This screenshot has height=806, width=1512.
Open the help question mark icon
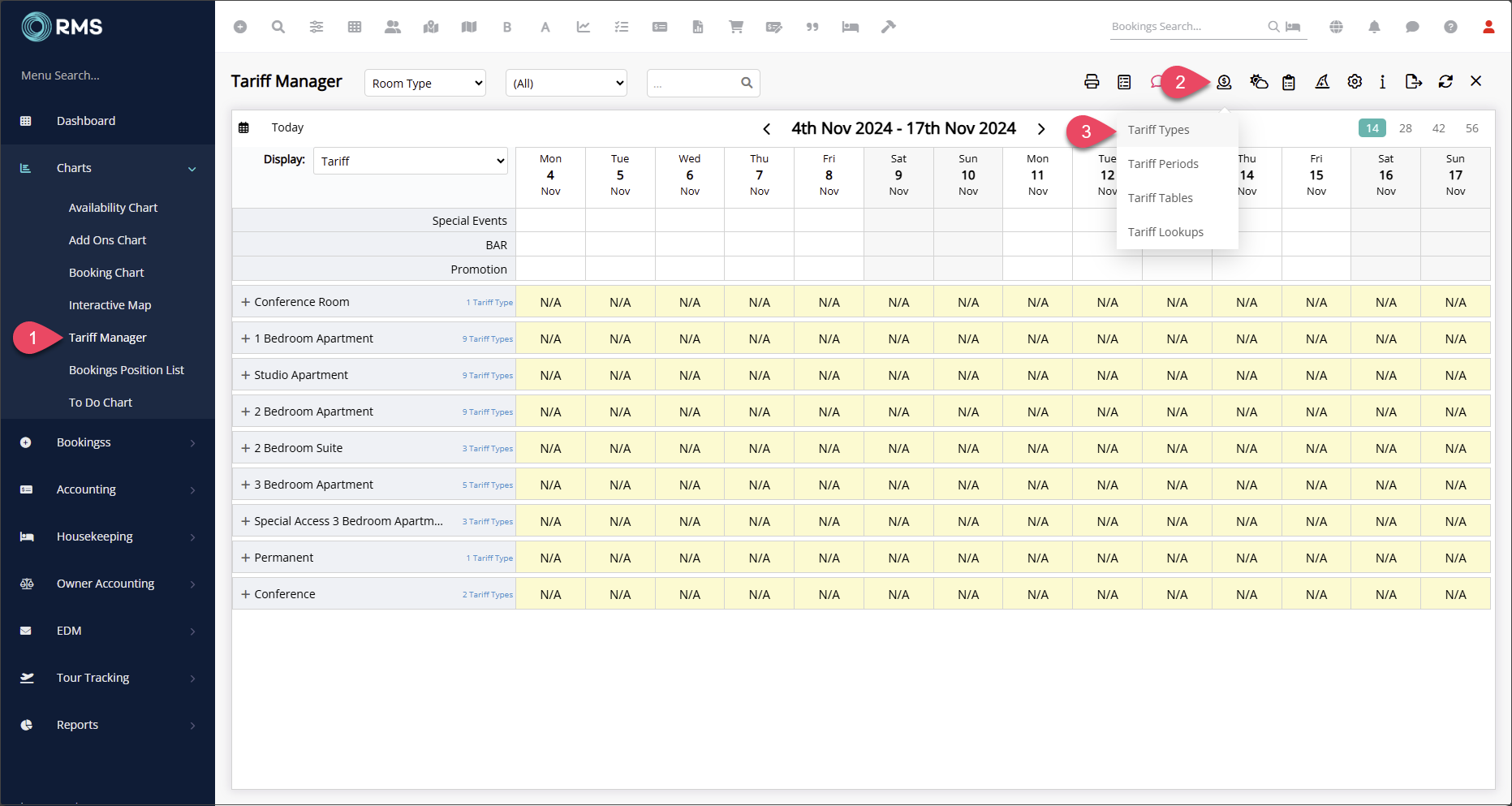pyautogui.click(x=1450, y=27)
